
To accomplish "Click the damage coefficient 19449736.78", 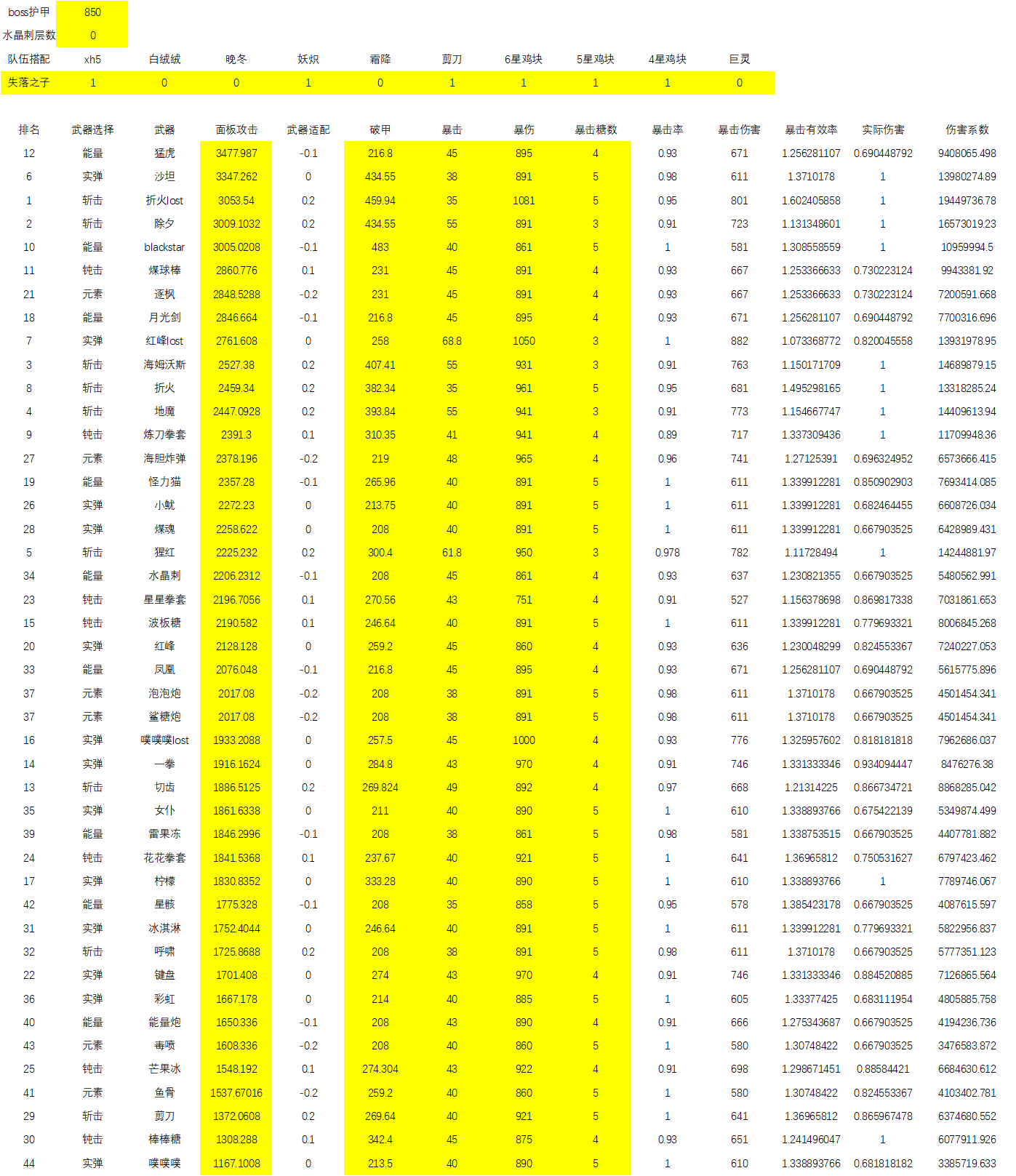I will pyautogui.click(x=967, y=201).
